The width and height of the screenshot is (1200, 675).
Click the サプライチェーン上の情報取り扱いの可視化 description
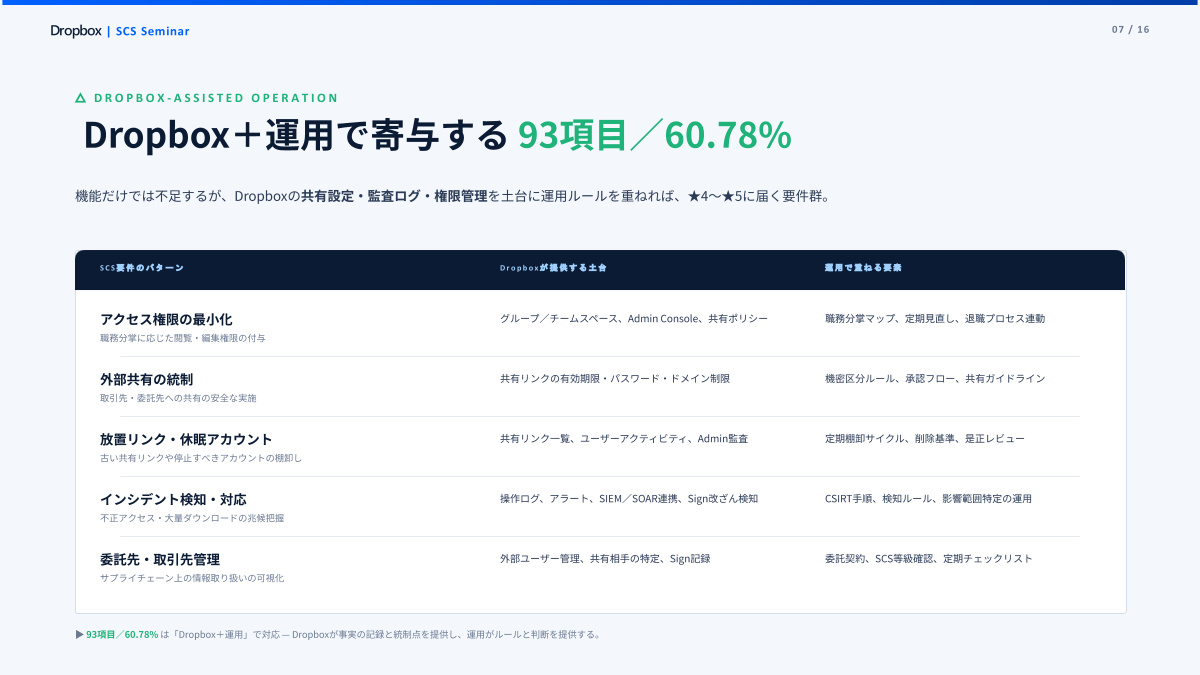(192, 578)
